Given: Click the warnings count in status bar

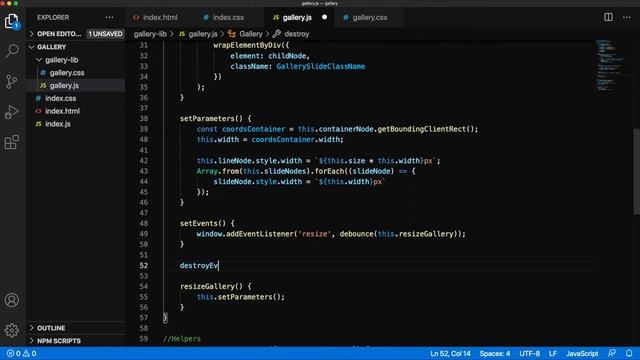Looking at the screenshot, I should tap(30, 353).
